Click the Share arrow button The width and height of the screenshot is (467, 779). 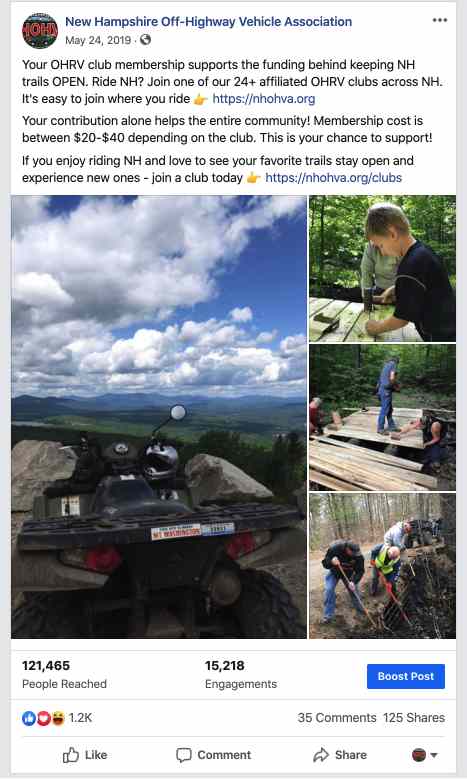point(340,755)
